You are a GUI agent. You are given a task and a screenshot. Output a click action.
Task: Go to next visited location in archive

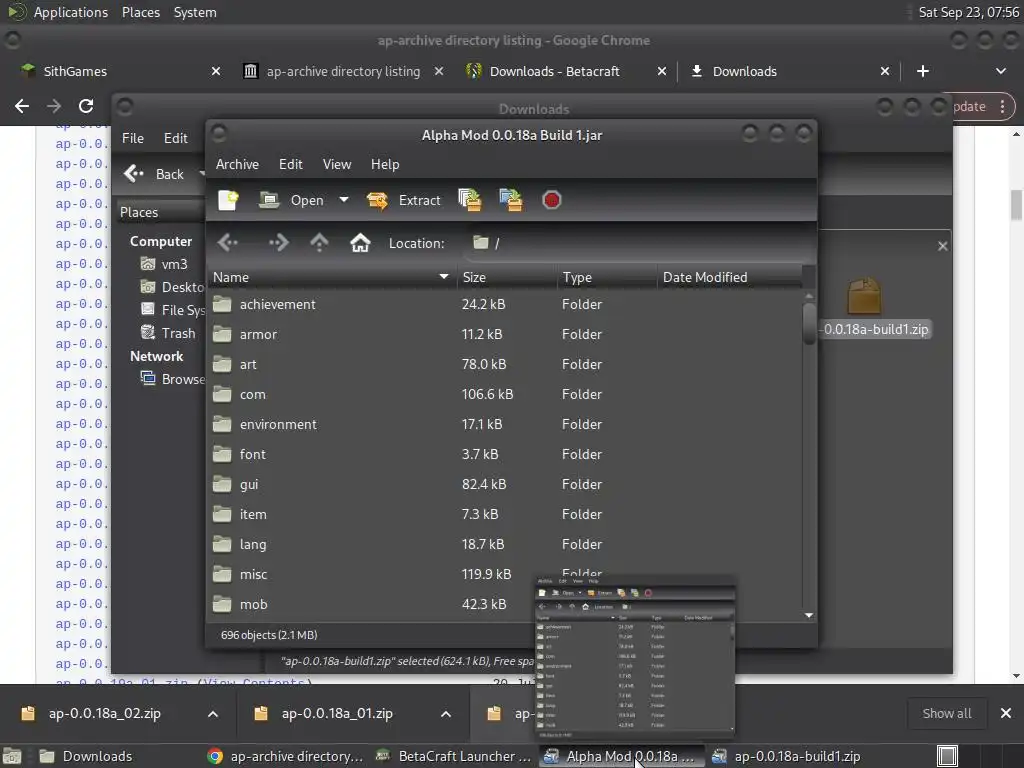click(278, 243)
